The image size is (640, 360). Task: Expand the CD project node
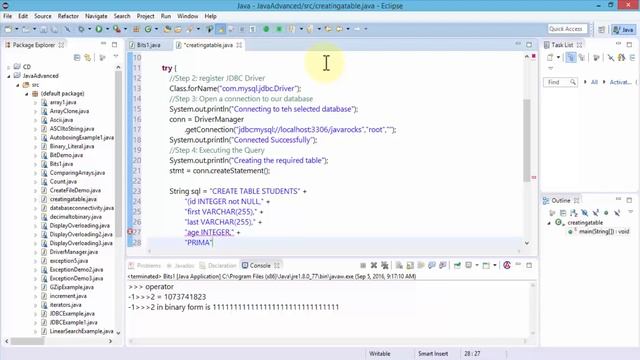click(x=9, y=67)
